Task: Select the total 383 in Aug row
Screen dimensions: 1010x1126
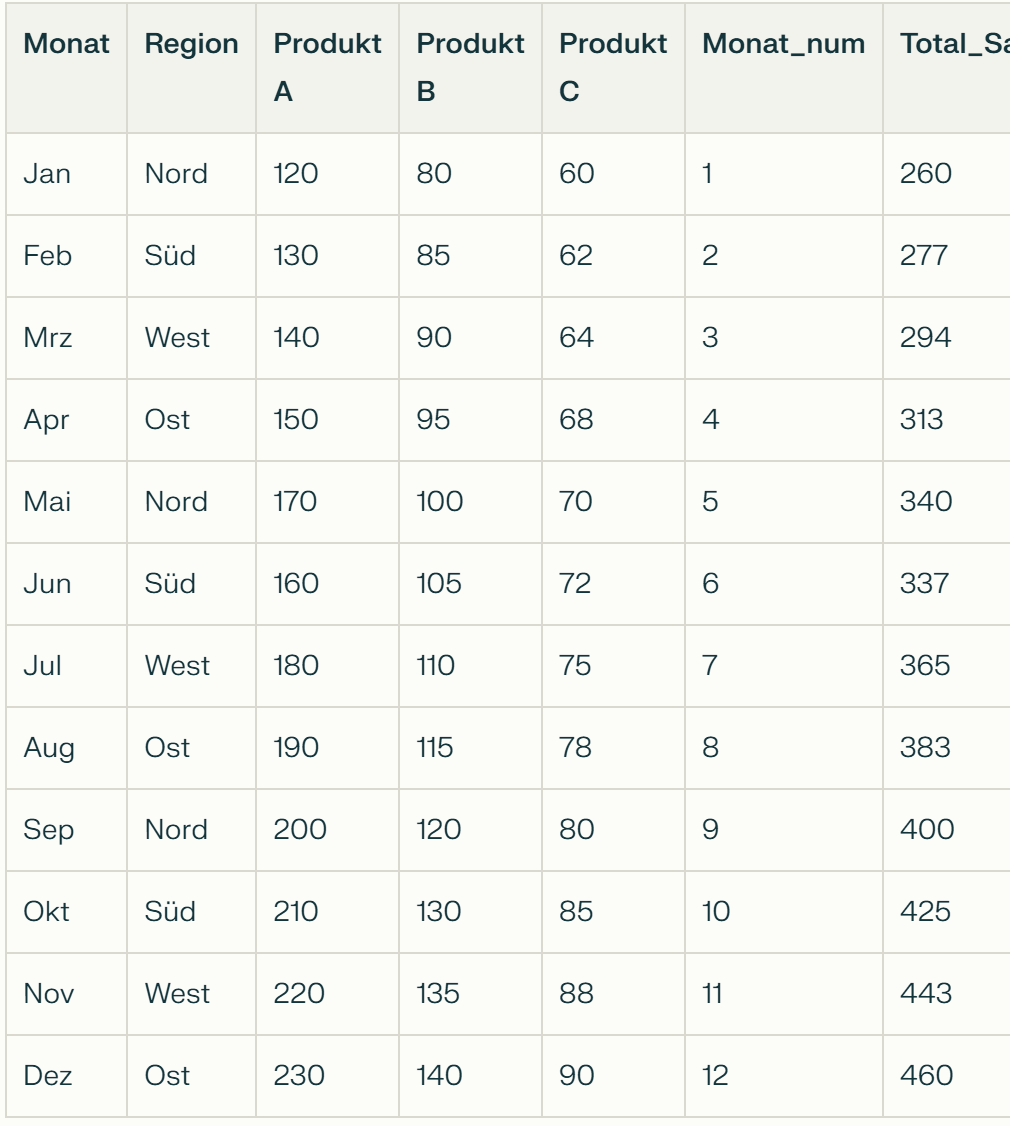Action: coord(947,747)
